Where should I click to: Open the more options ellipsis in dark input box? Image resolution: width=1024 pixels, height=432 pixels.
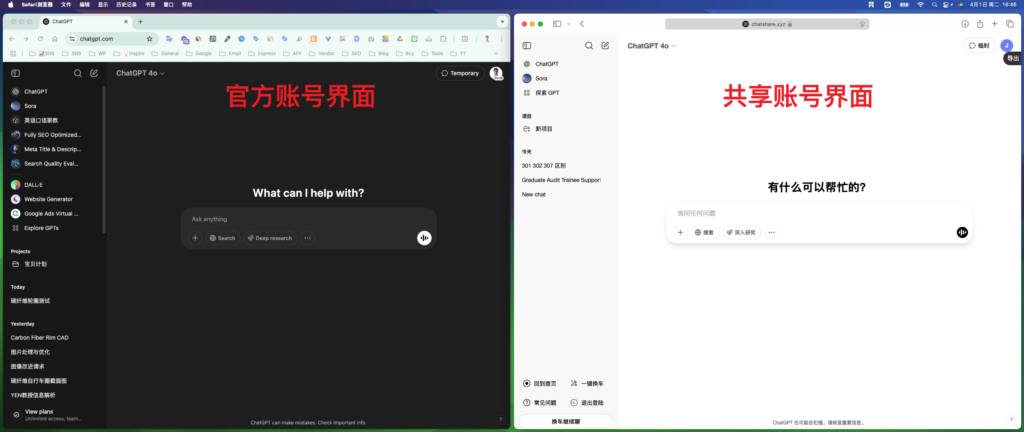point(307,238)
